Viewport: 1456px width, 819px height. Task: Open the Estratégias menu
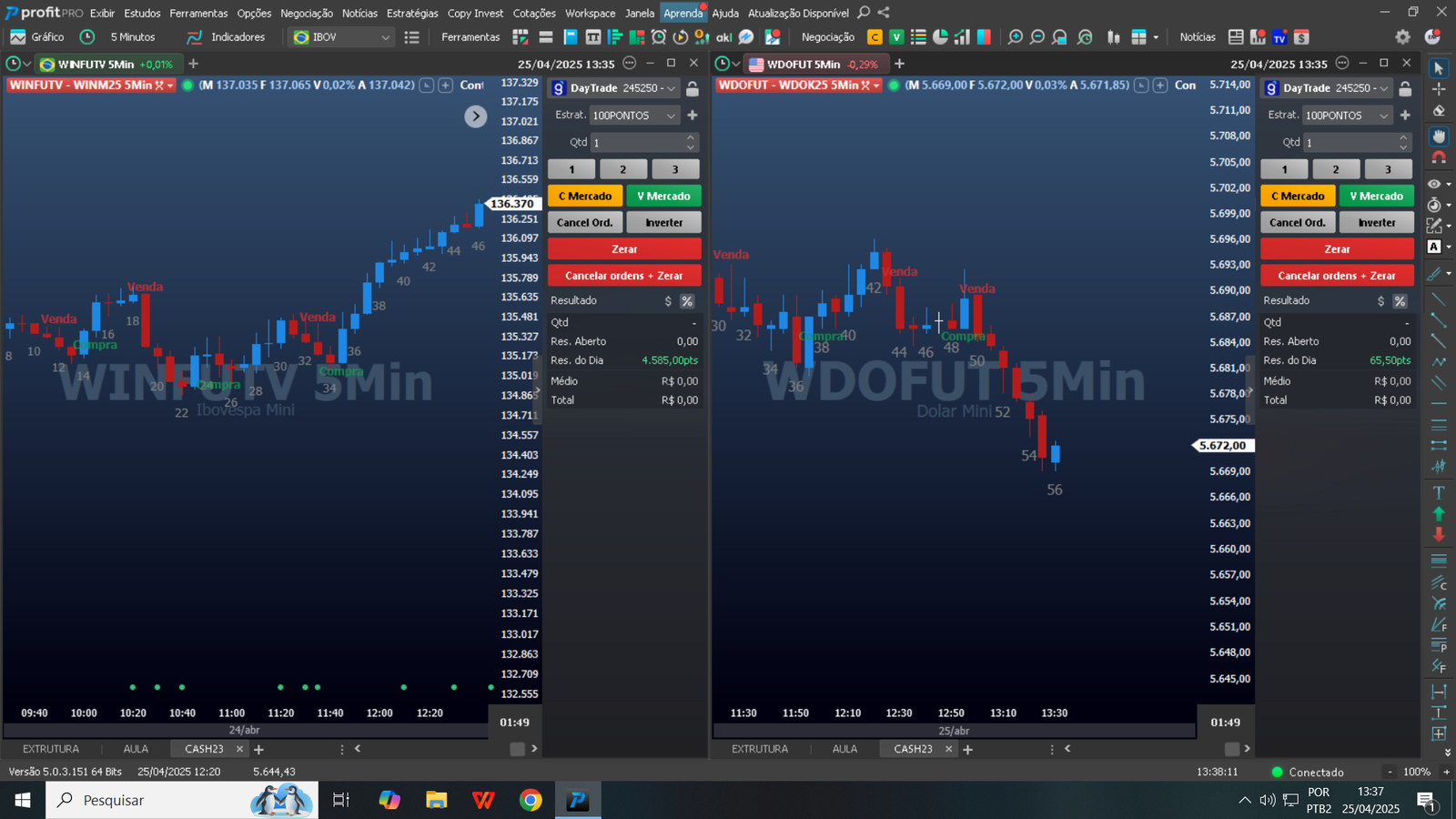412,13
